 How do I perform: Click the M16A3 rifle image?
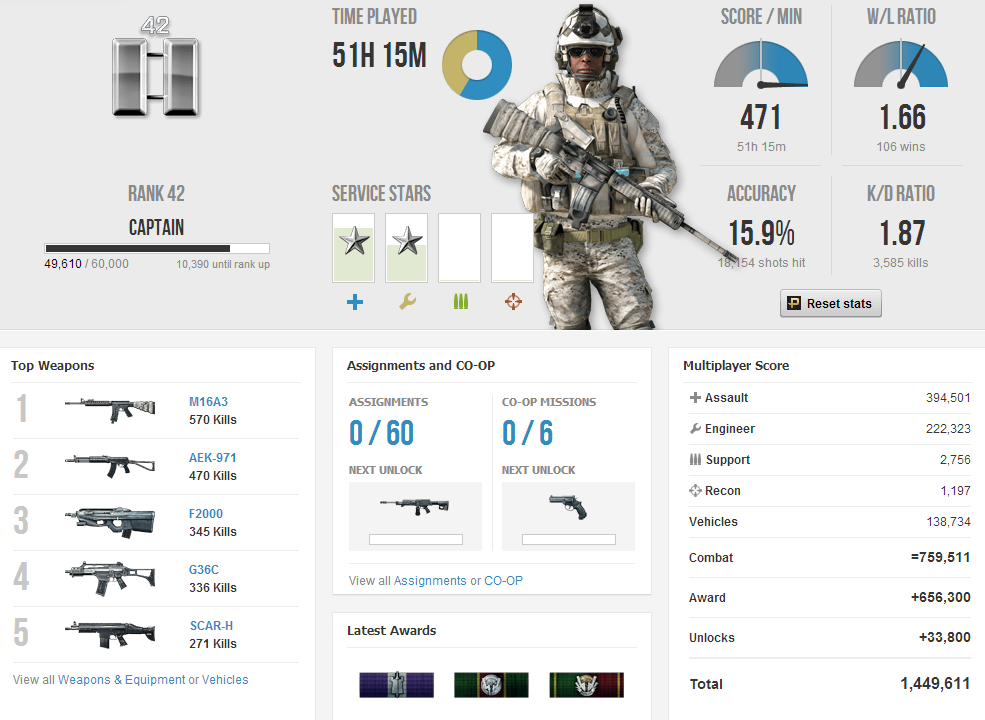coord(110,410)
